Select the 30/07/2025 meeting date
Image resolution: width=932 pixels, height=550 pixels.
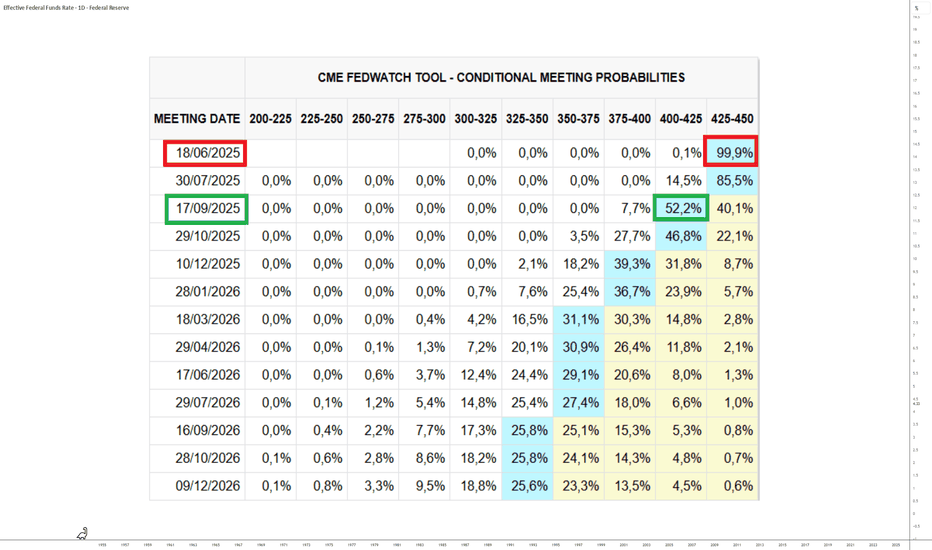[207, 181]
